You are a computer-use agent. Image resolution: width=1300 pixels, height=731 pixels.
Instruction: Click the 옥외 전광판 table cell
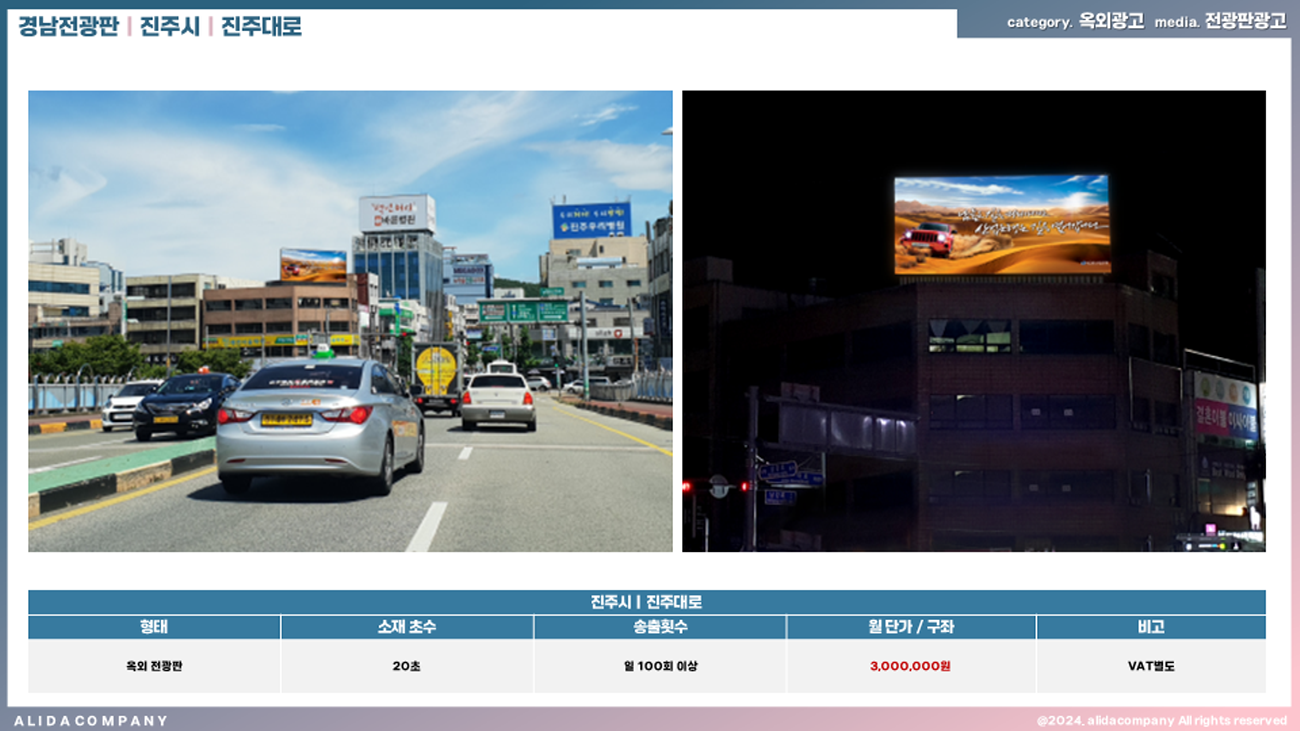click(x=154, y=666)
